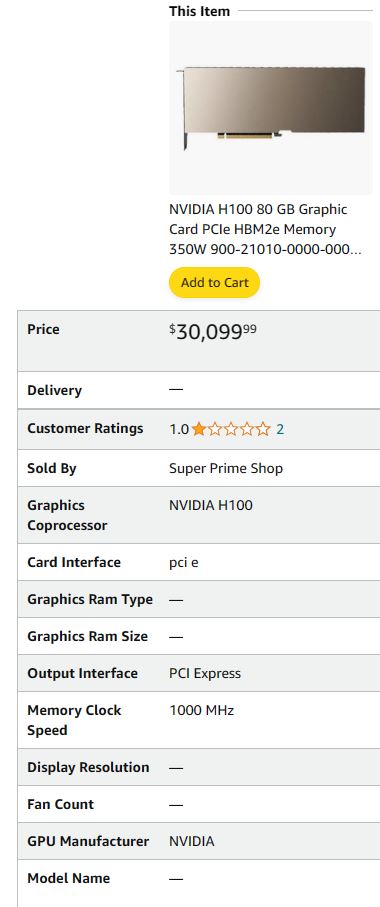380x907 pixels.
Task: Click the Price row label
Action: (43, 329)
